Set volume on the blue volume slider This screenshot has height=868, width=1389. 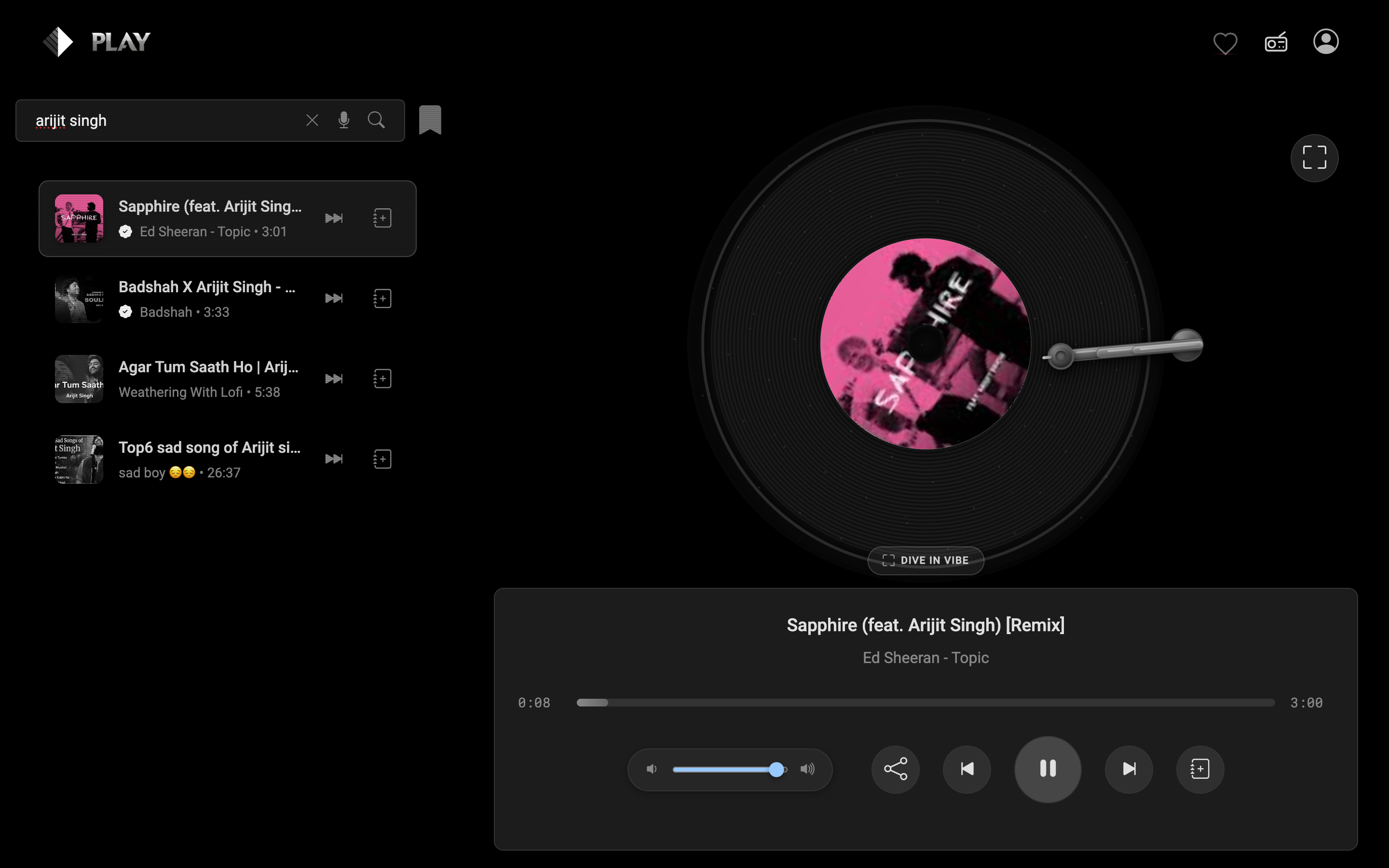point(730,769)
